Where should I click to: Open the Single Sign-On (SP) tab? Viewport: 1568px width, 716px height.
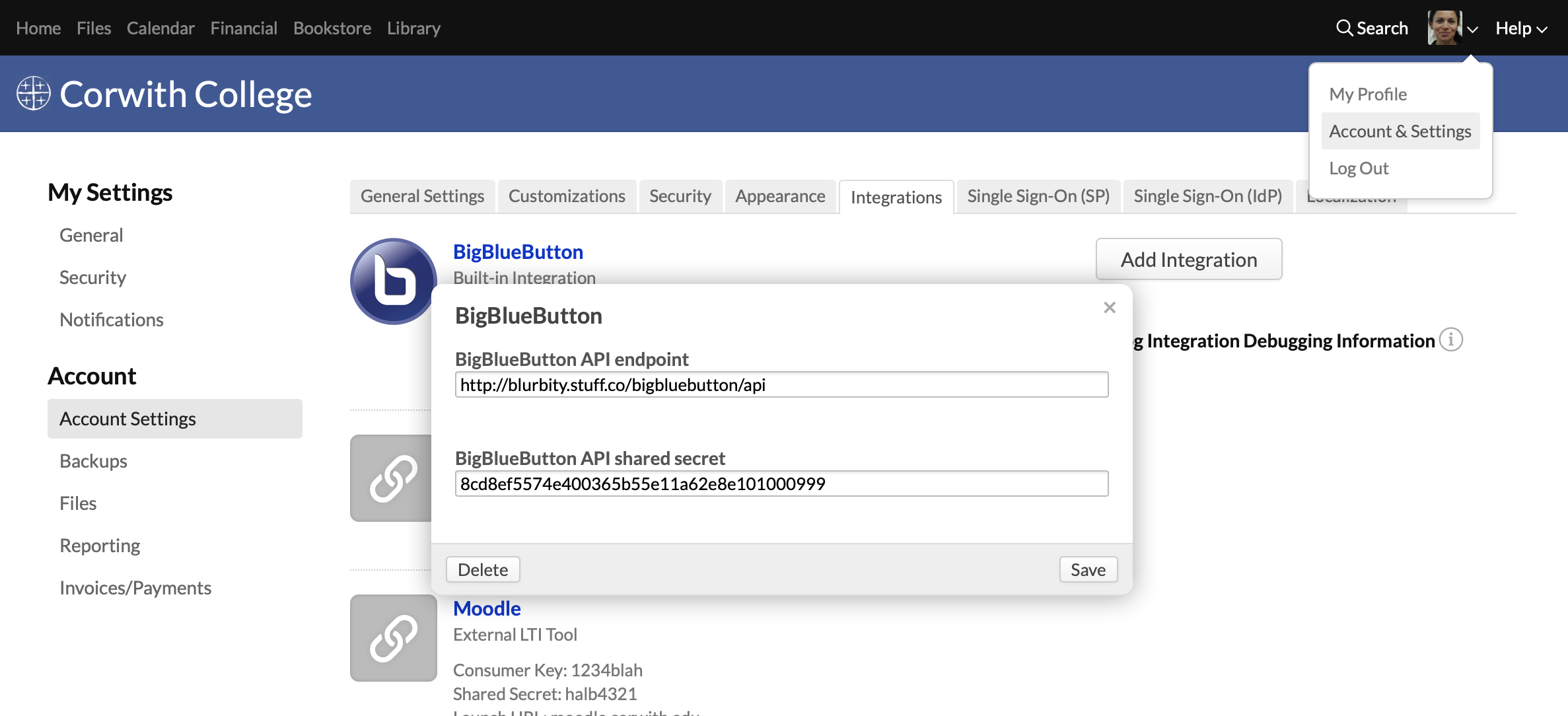tap(1038, 196)
